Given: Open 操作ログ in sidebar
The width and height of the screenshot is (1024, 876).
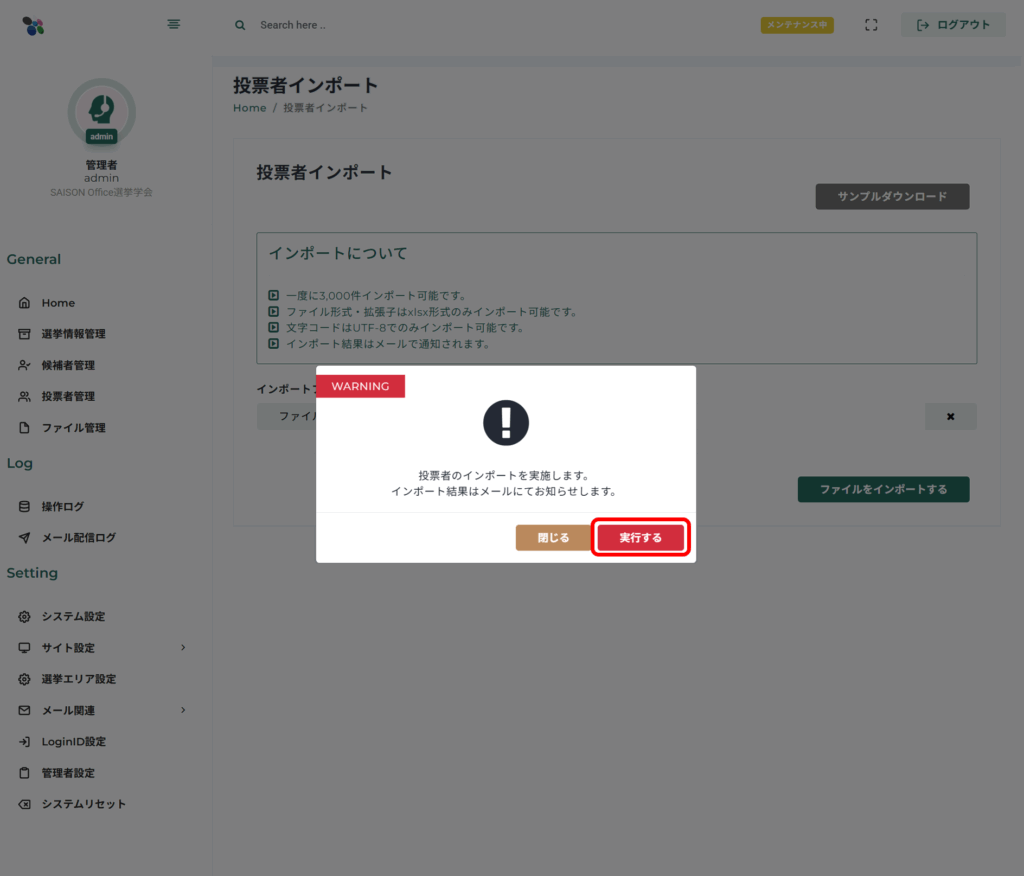Looking at the screenshot, I should (62, 507).
